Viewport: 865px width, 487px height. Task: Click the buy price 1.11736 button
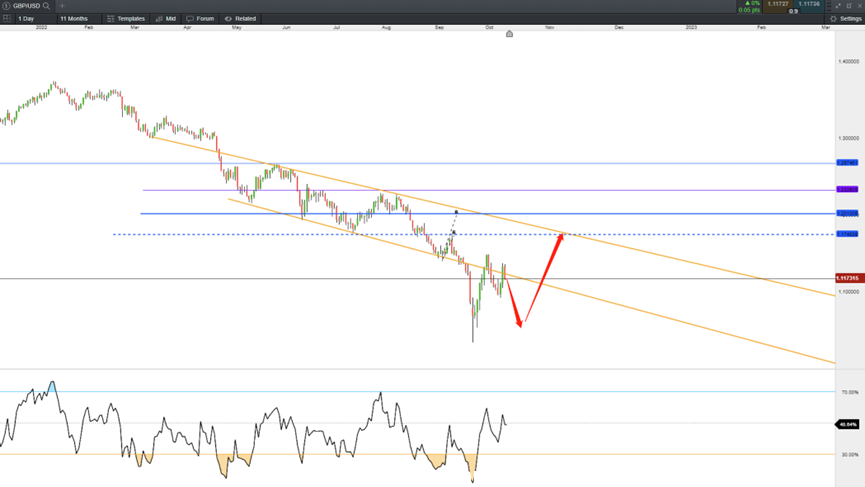809,4
